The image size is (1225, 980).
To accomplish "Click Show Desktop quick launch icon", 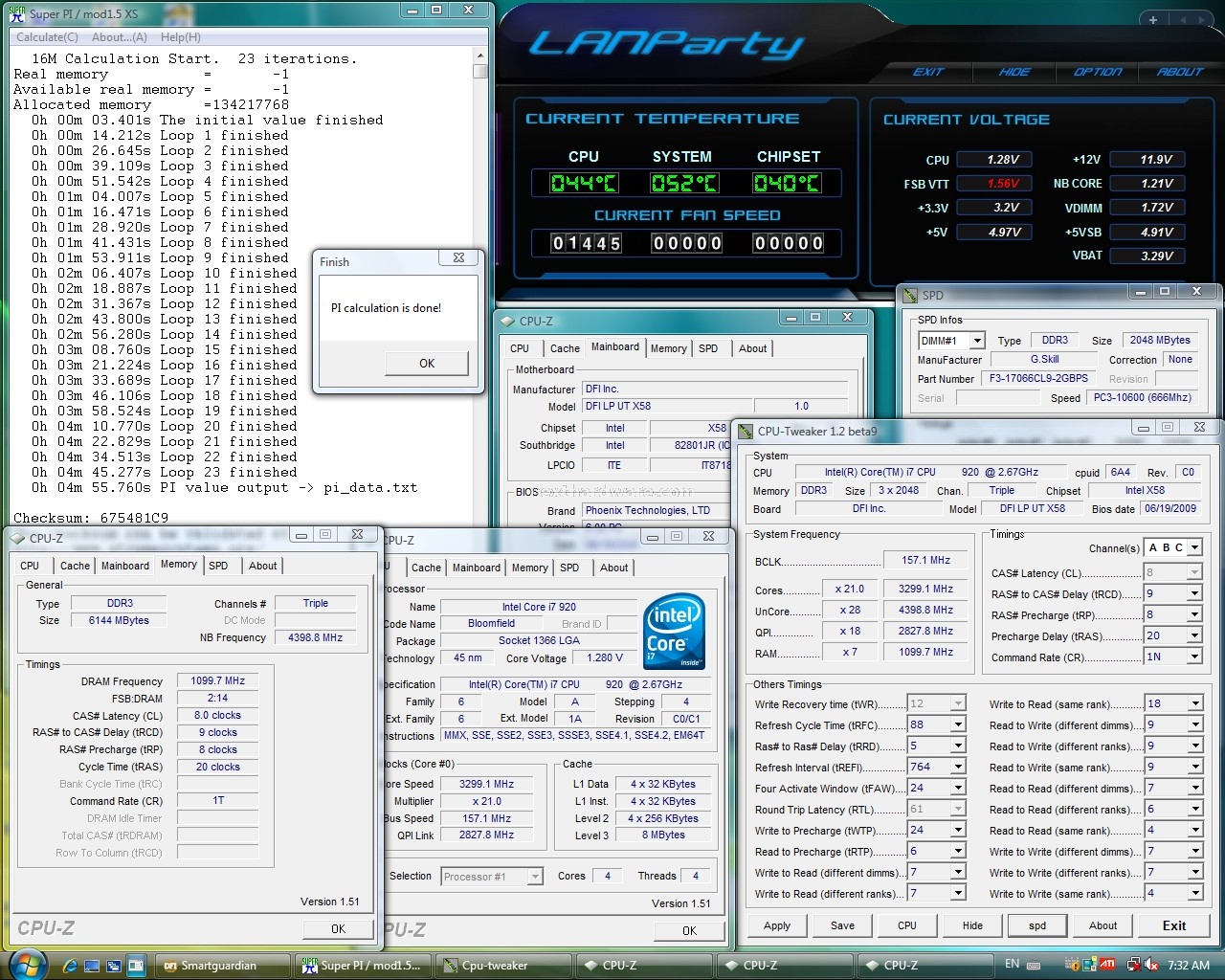I will pyautogui.click(x=94, y=966).
